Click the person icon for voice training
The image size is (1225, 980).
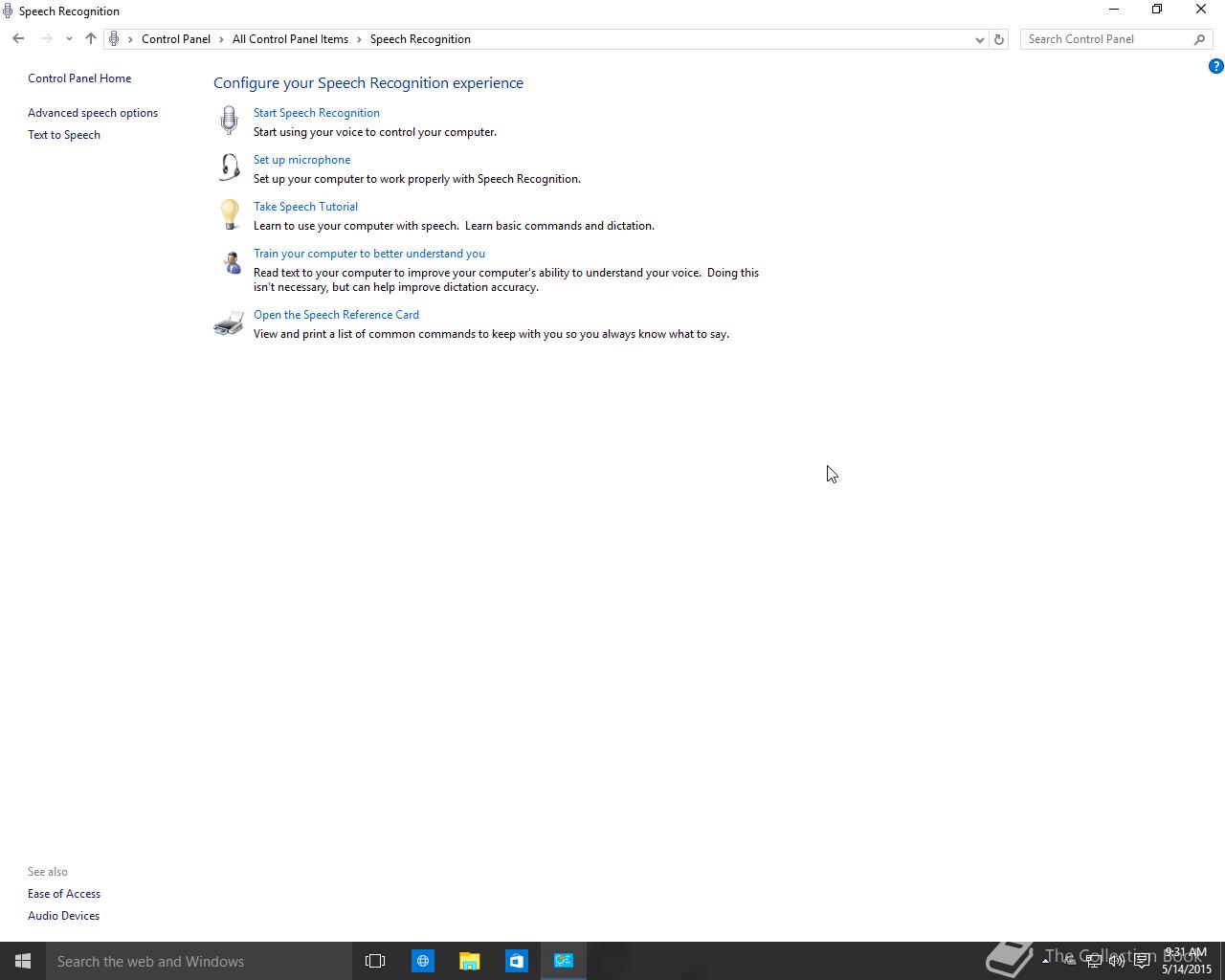click(x=231, y=262)
